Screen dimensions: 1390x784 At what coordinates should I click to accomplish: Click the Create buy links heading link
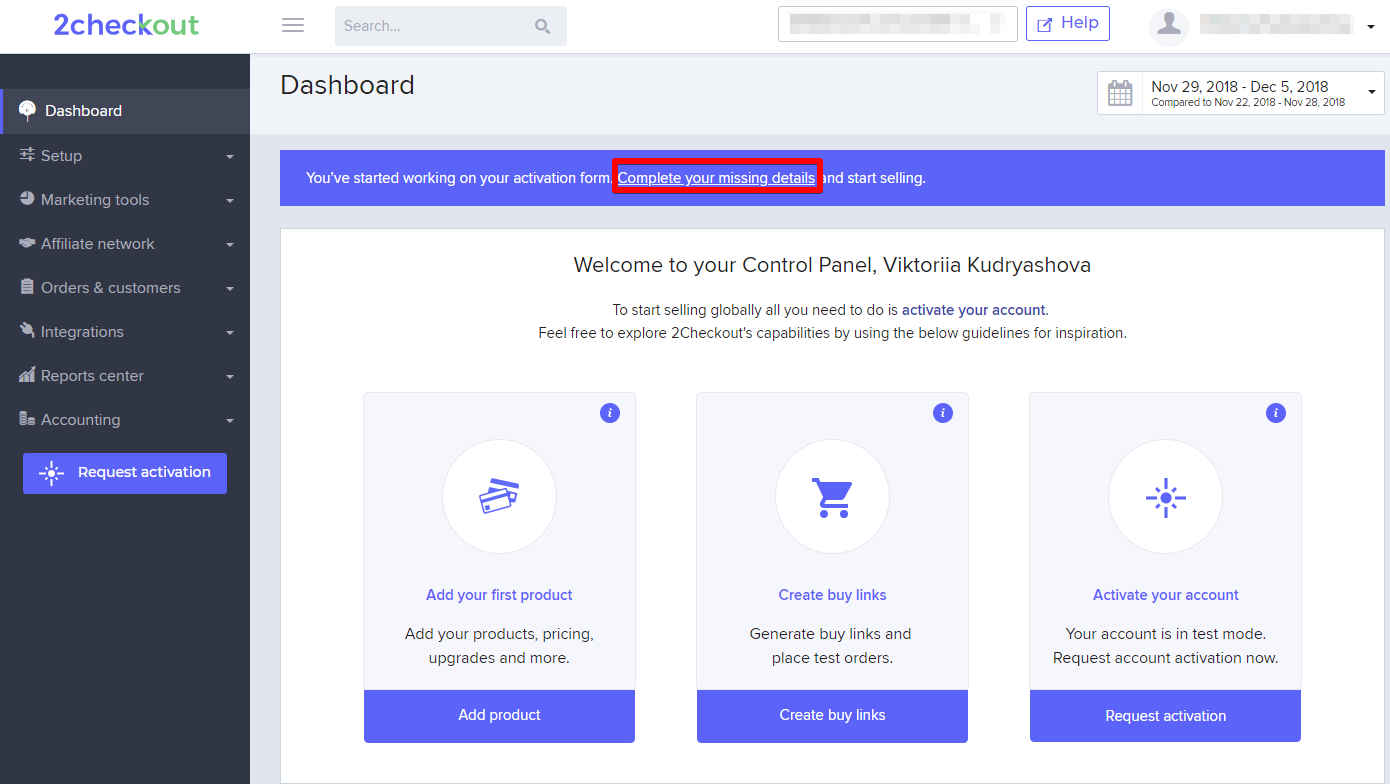(x=832, y=595)
